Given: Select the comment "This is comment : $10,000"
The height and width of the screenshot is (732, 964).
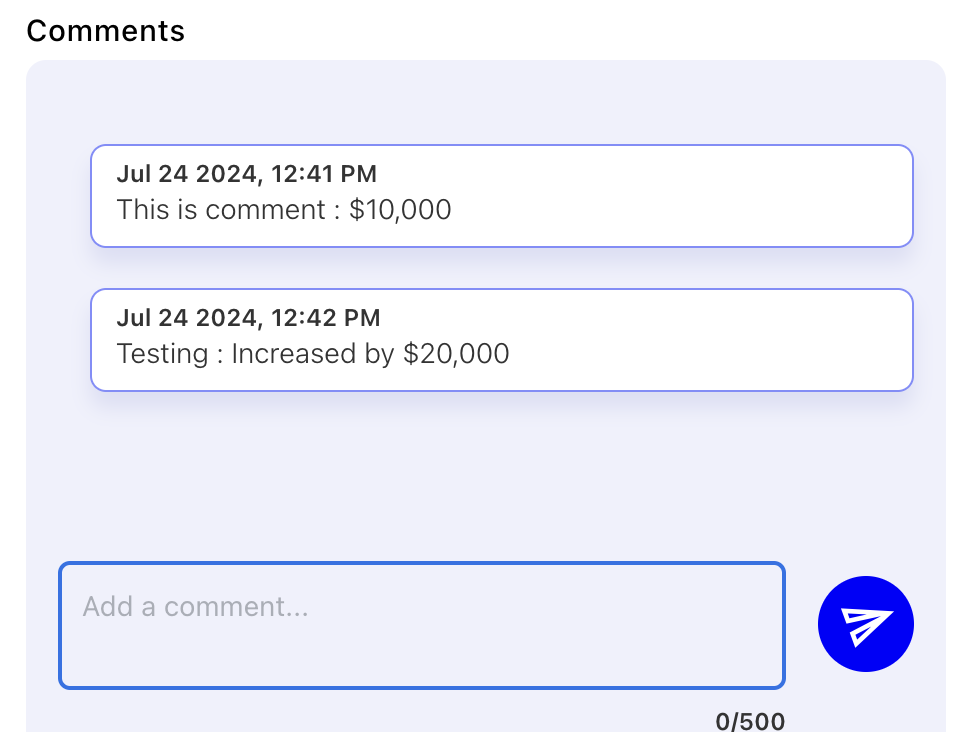Looking at the screenshot, I should [501, 196].
